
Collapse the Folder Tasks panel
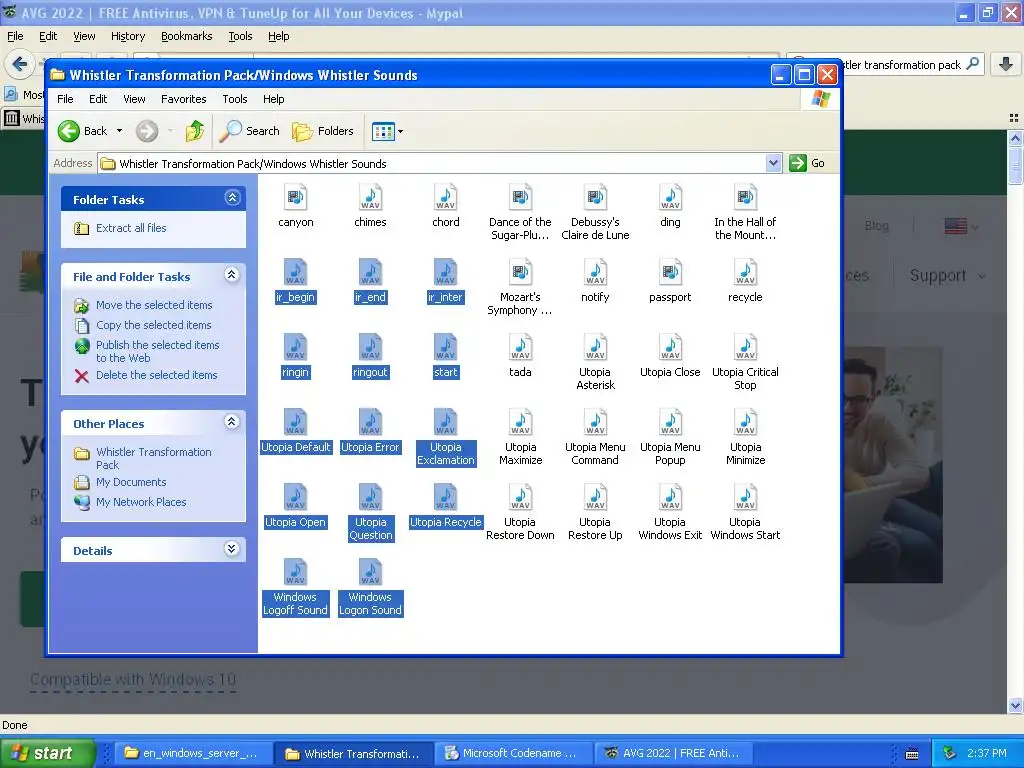click(232, 197)
